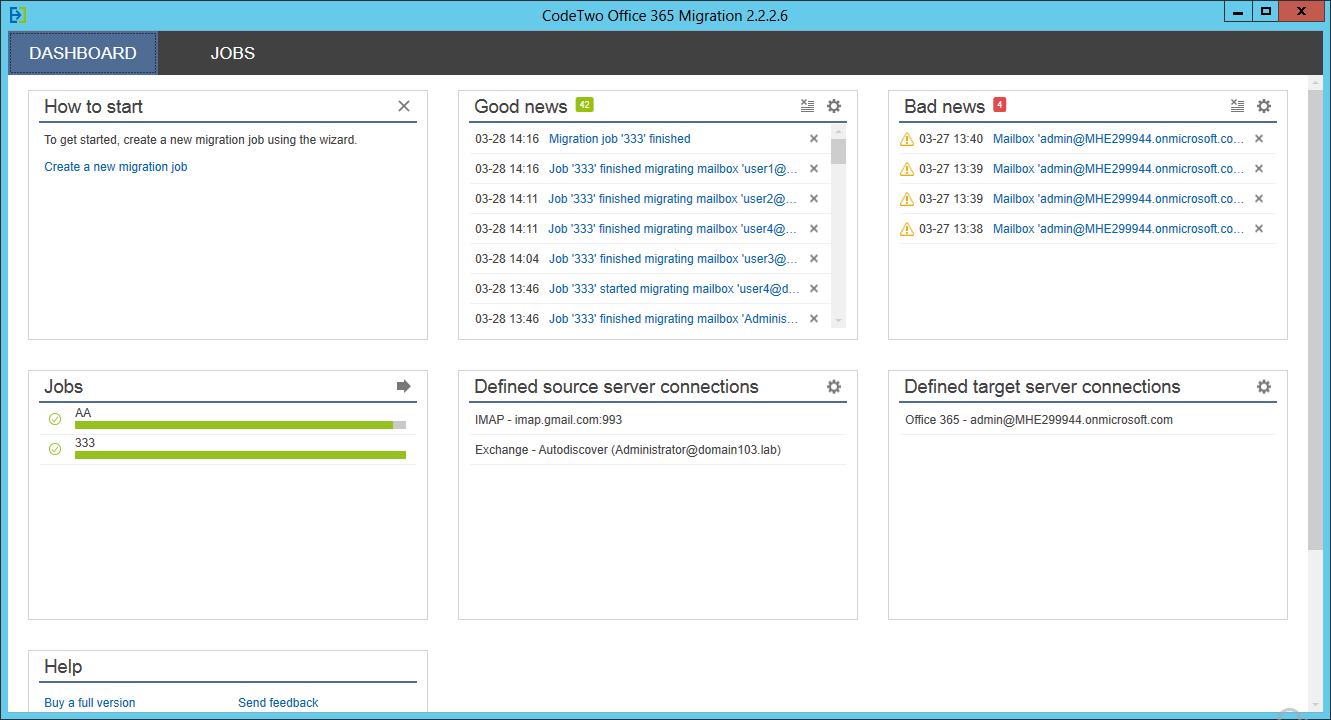Screen dimensions: 1331x720
Task: Click warning icon of 13:40 bad news
Action: (907, 139)
